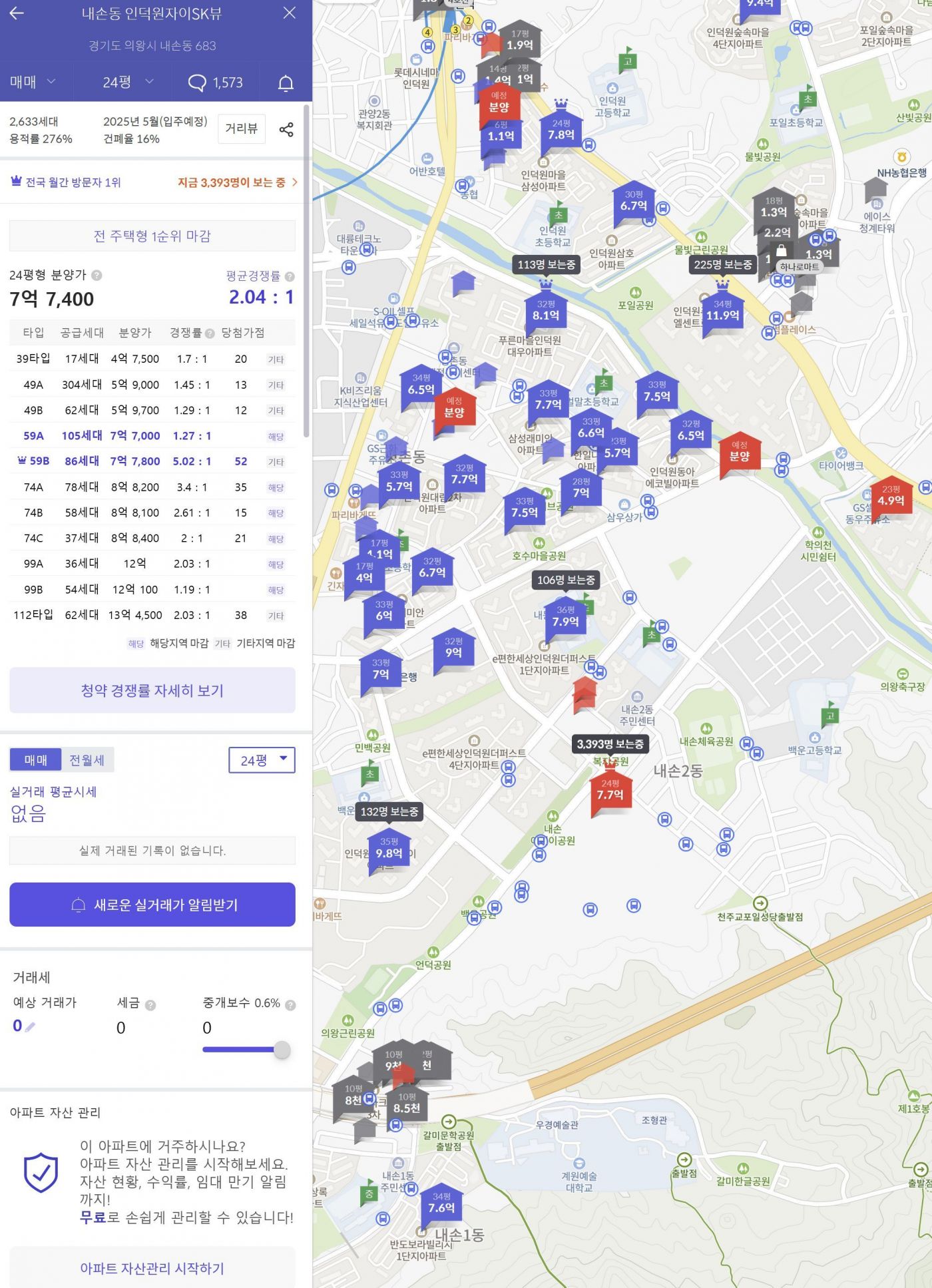
Task: Edit 예상 거래가 with pencil icon
Action: click(30, 1027)
